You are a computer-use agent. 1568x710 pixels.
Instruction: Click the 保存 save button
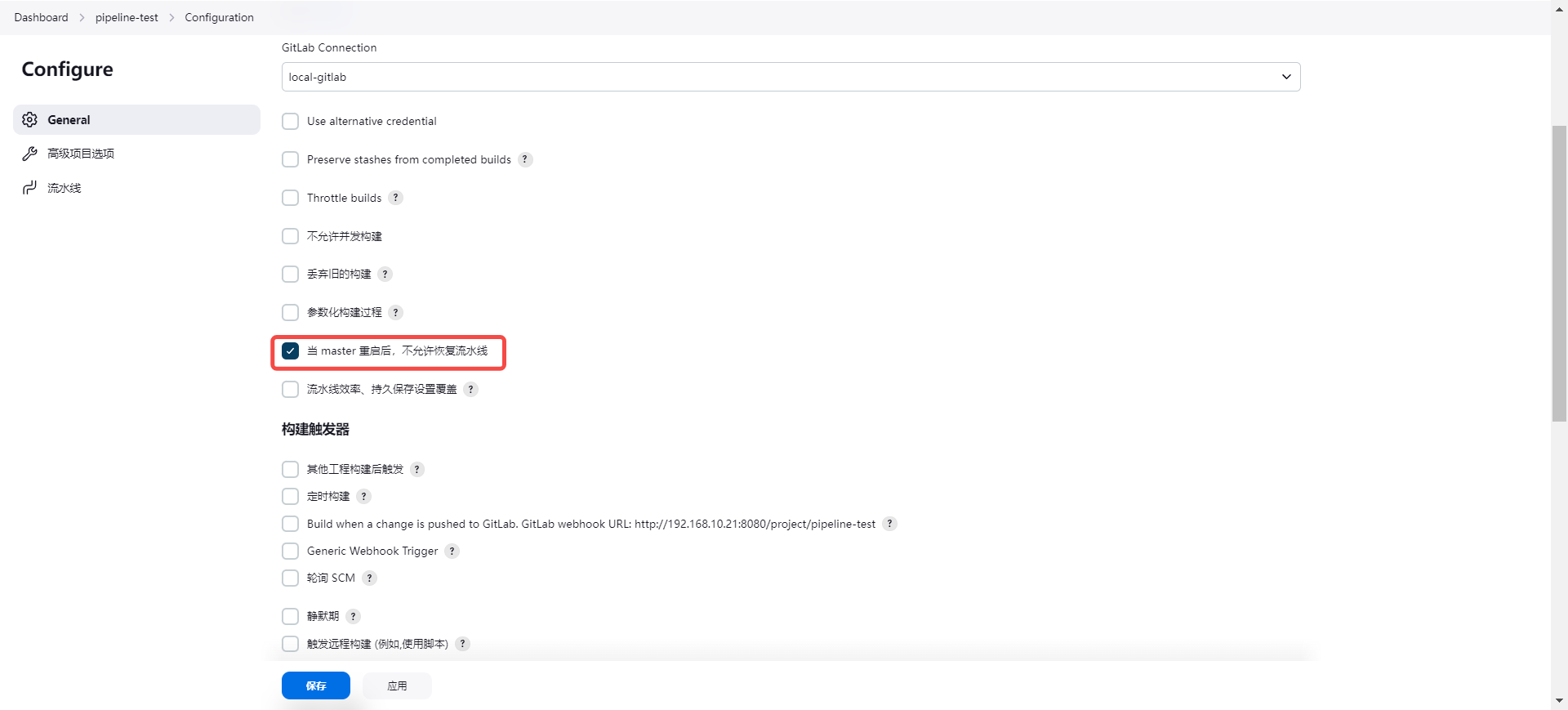click(x=316, y=685)
